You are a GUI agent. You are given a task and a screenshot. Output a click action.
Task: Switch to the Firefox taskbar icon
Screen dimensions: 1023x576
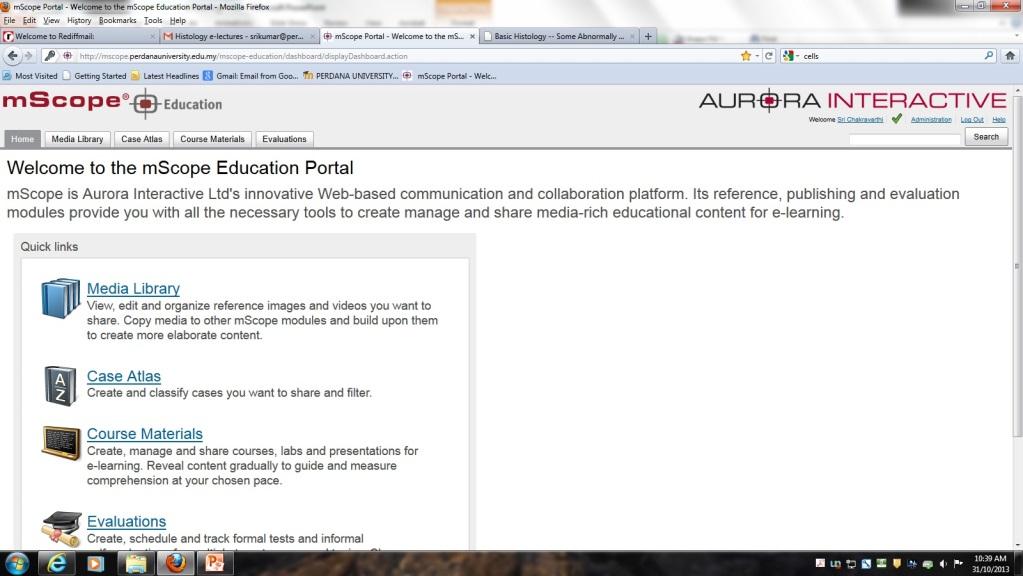(x=175, y=563)
